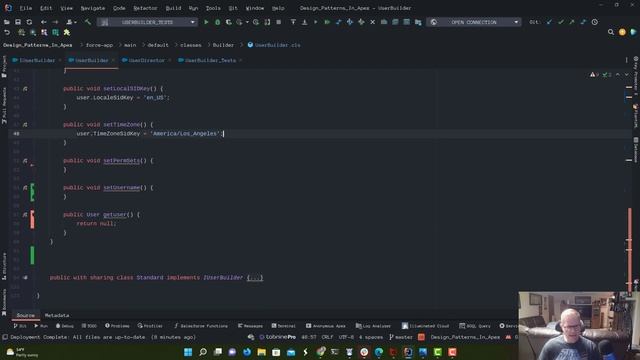Expand the folded Standard class body
Viewport: 640px width, 360px height.
pyautogui.click(x=255, y=278)
